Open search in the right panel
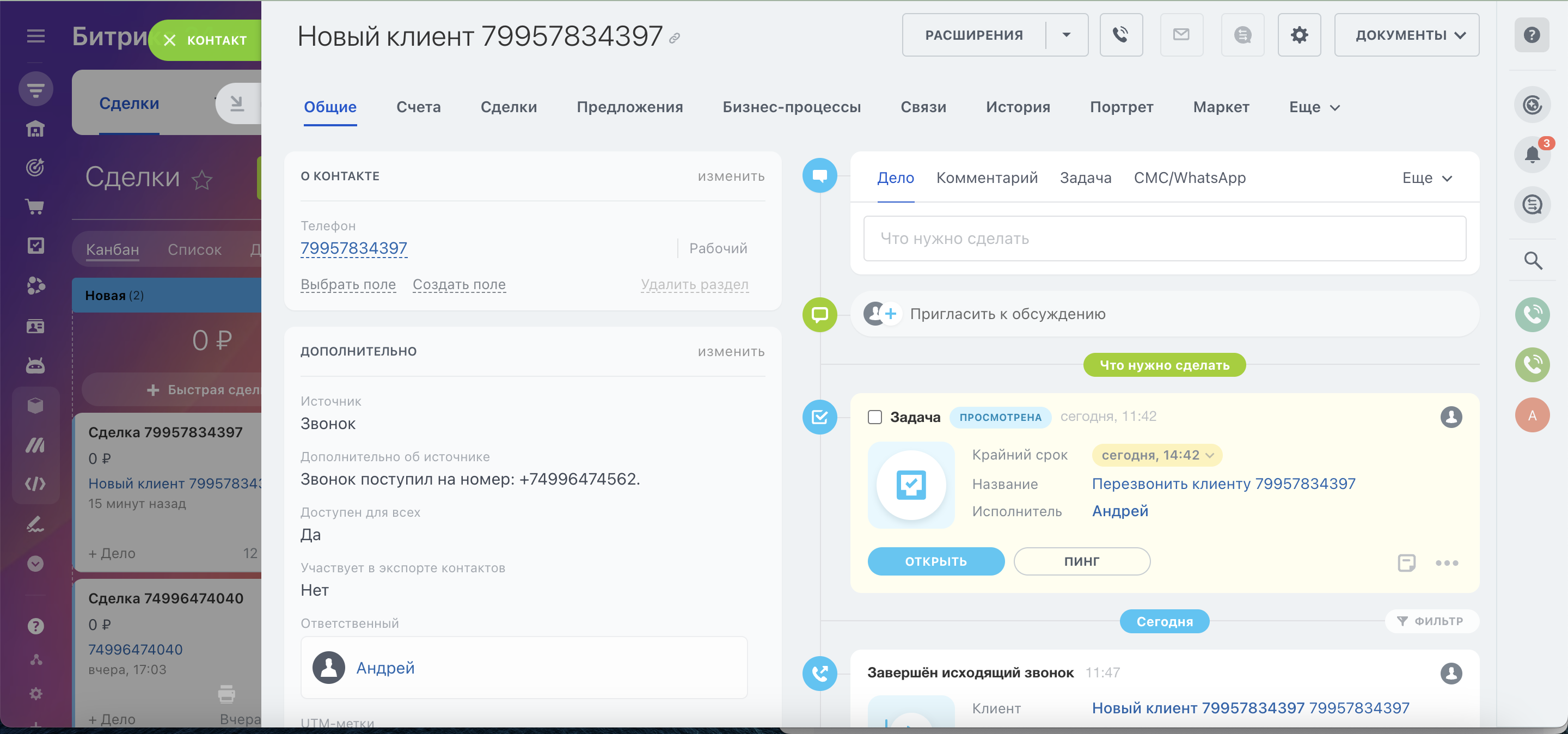 click(x=1532, y=260)
